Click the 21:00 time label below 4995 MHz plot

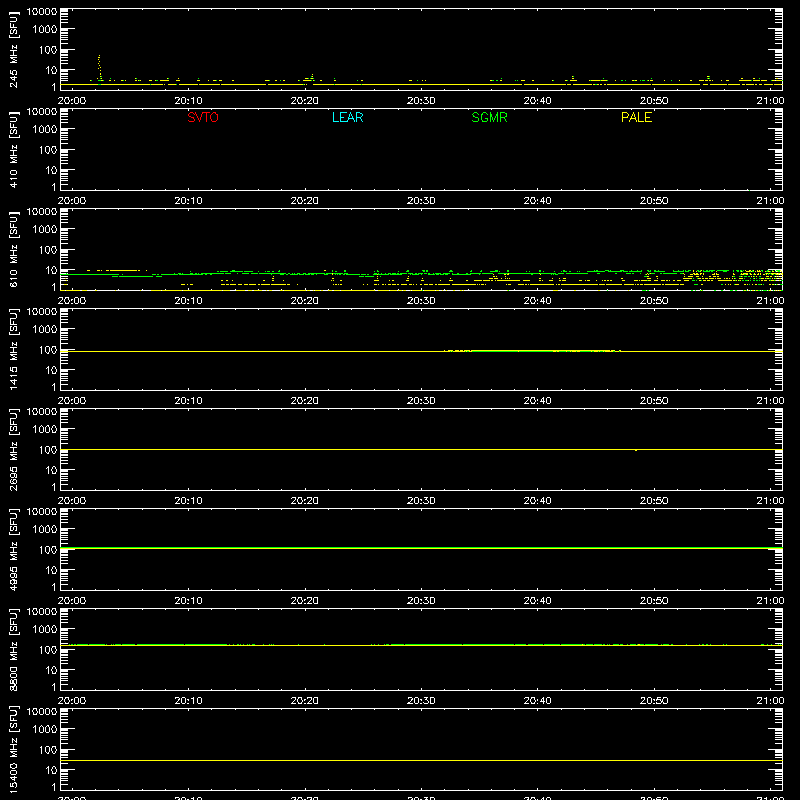click(x=770, y=601)
